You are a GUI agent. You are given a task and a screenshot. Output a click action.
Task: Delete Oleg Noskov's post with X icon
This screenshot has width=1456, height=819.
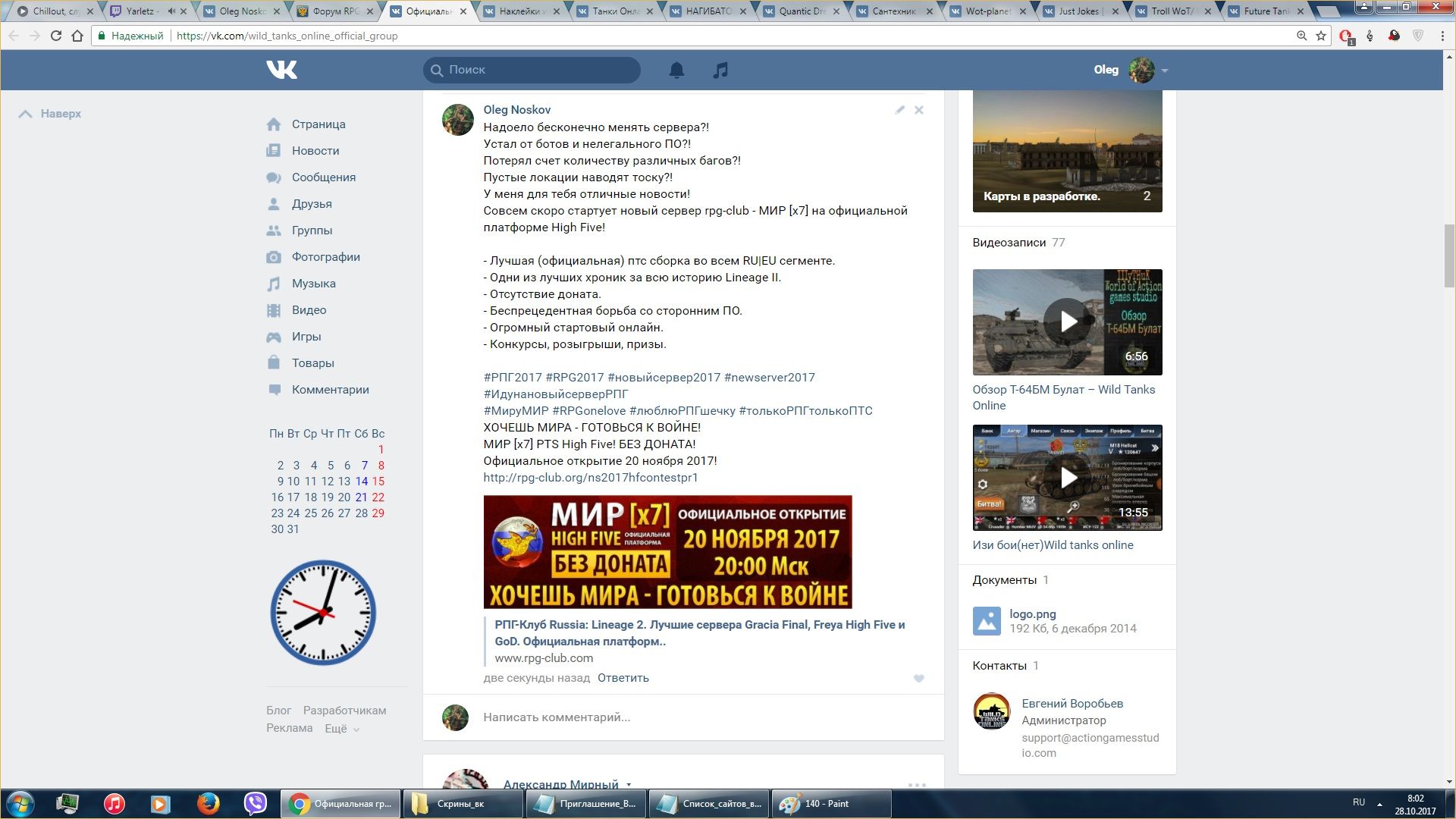tap(918, 110)
